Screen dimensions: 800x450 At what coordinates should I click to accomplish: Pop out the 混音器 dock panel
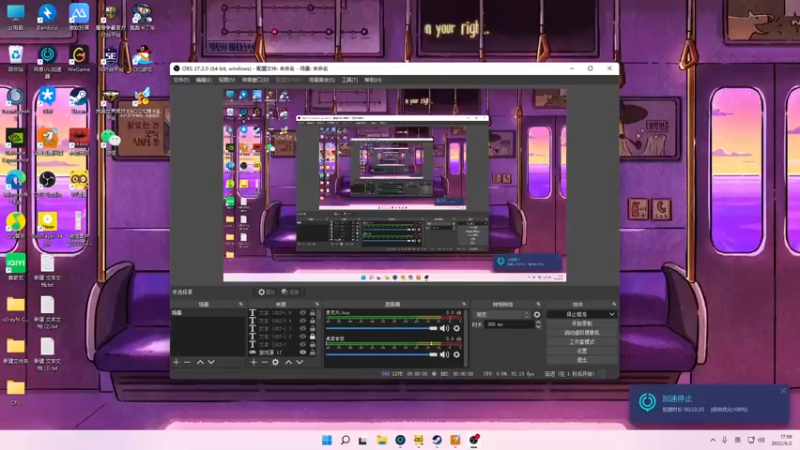tap(464, 304)
